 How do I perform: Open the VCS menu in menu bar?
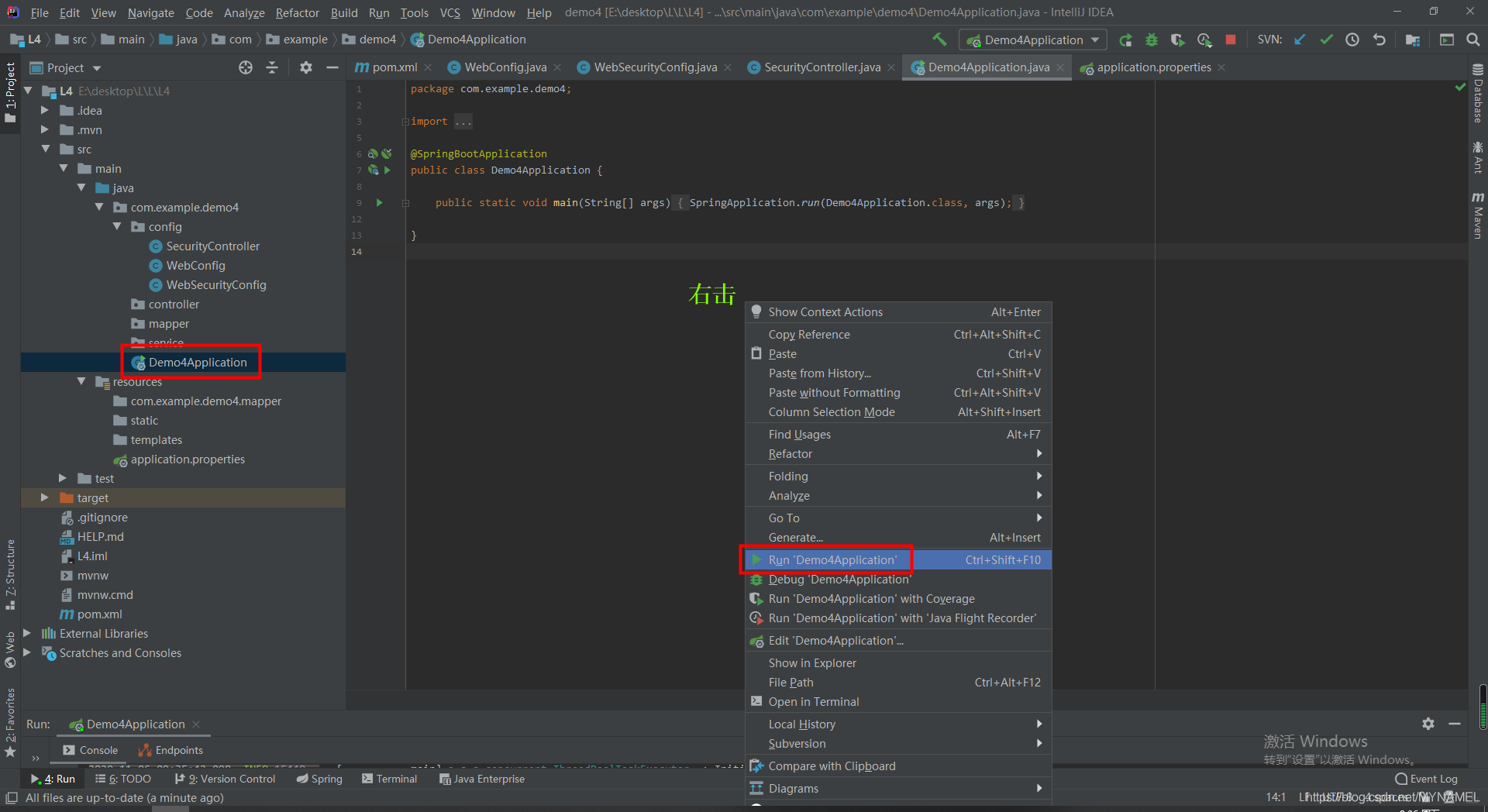pos(449,12)
